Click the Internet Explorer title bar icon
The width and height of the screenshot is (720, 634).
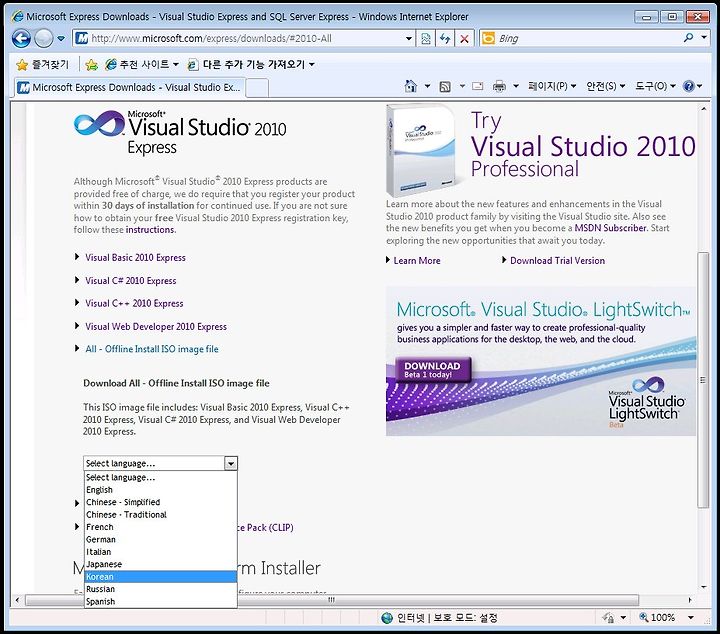click(17, 17)
